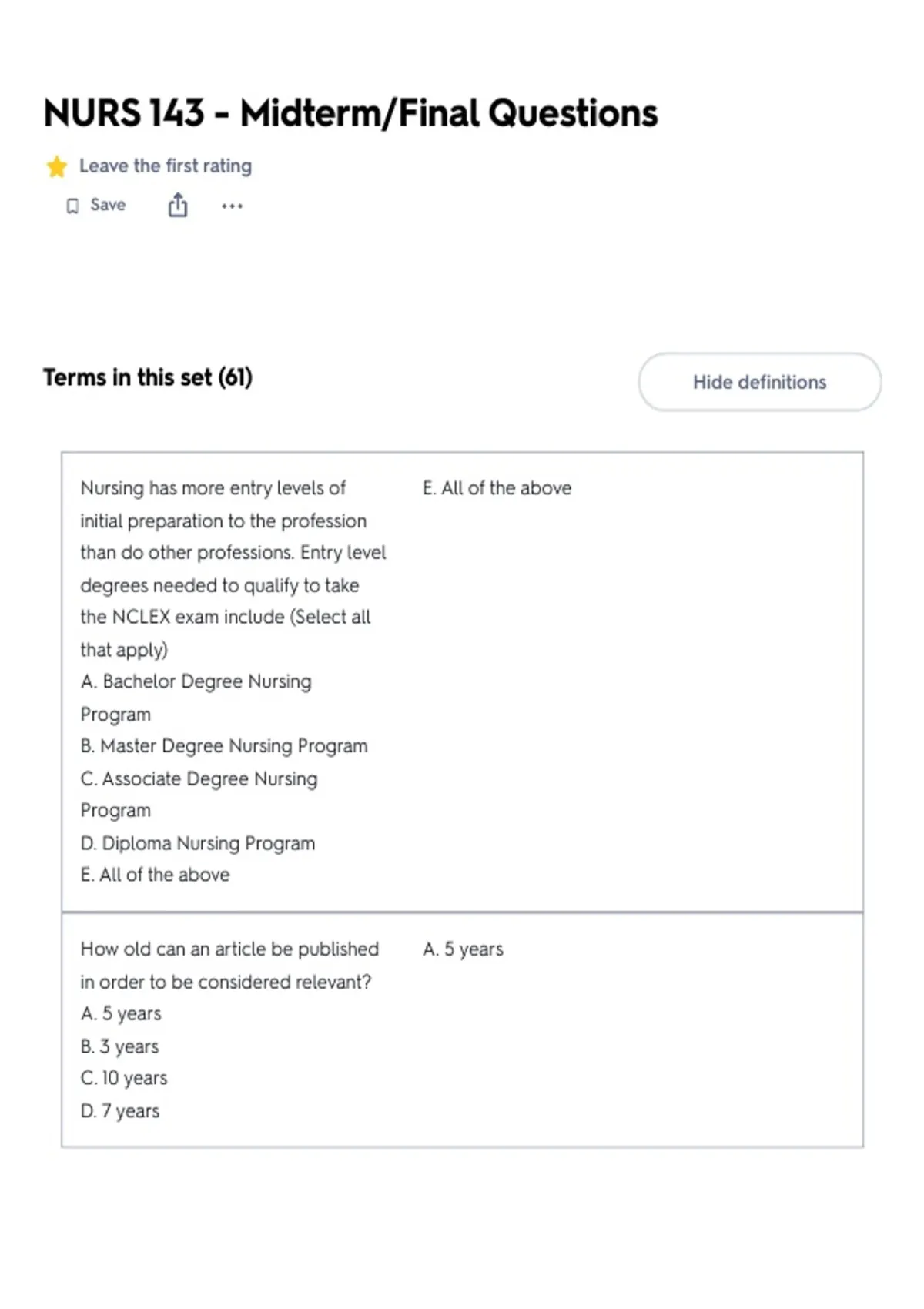Click option C. 10 years text
The height and width of the screenshot is (1309, 924).
click(x=124, y=1078)
